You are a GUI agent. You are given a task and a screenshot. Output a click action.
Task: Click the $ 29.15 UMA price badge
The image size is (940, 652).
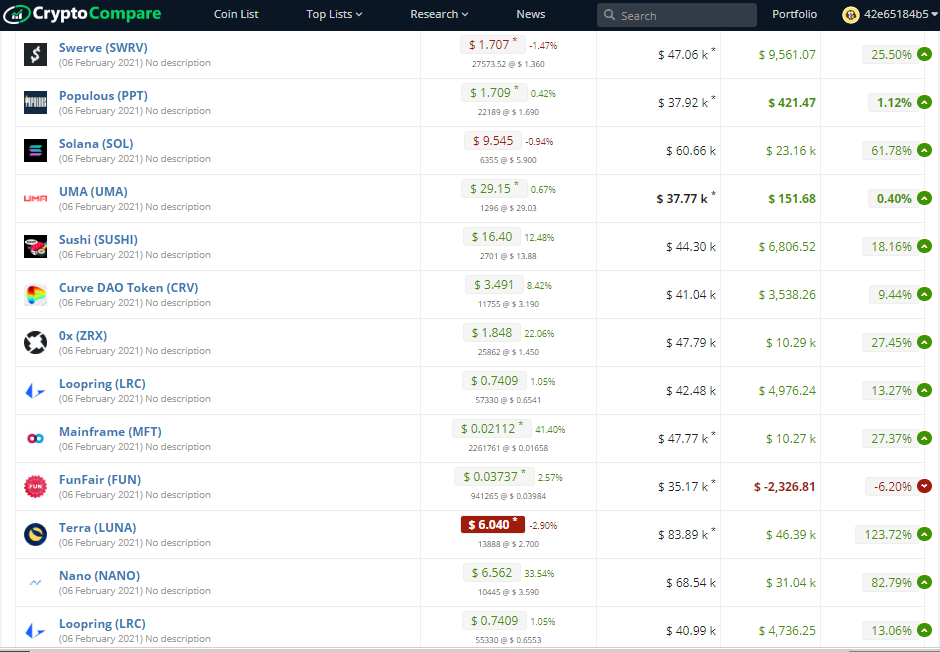494,188
